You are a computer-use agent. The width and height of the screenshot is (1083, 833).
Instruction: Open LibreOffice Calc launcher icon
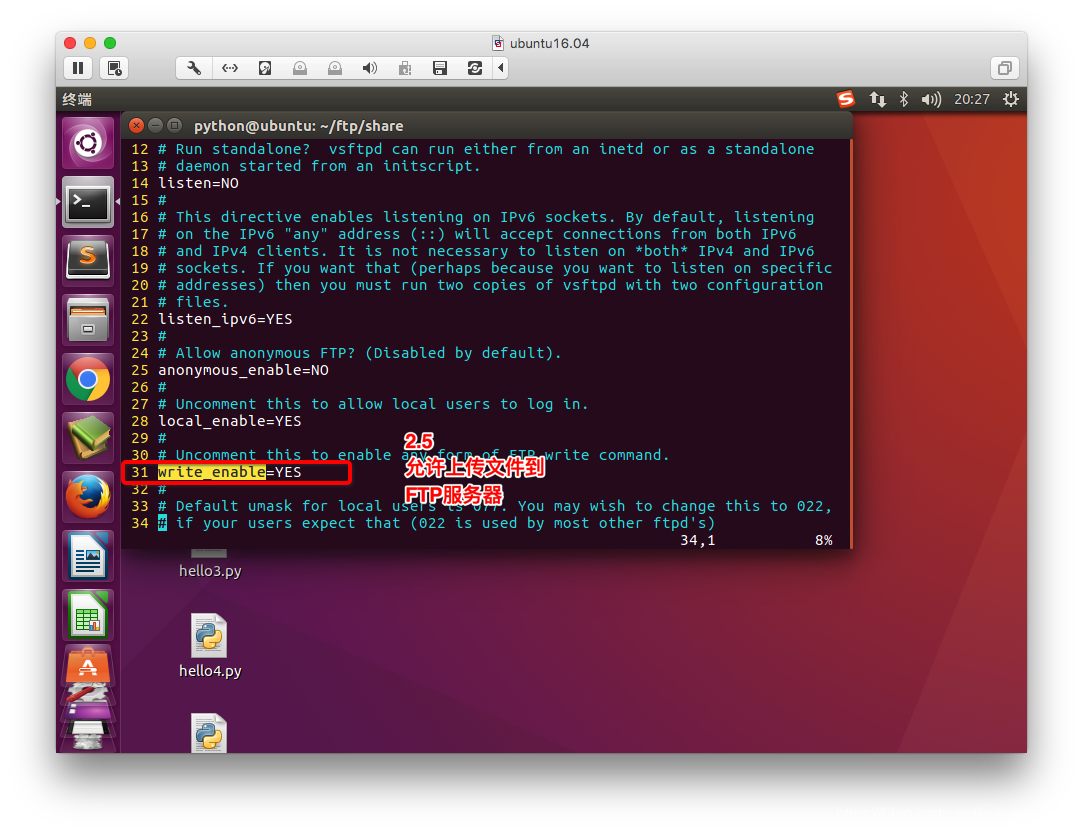(x=88, y=615)
